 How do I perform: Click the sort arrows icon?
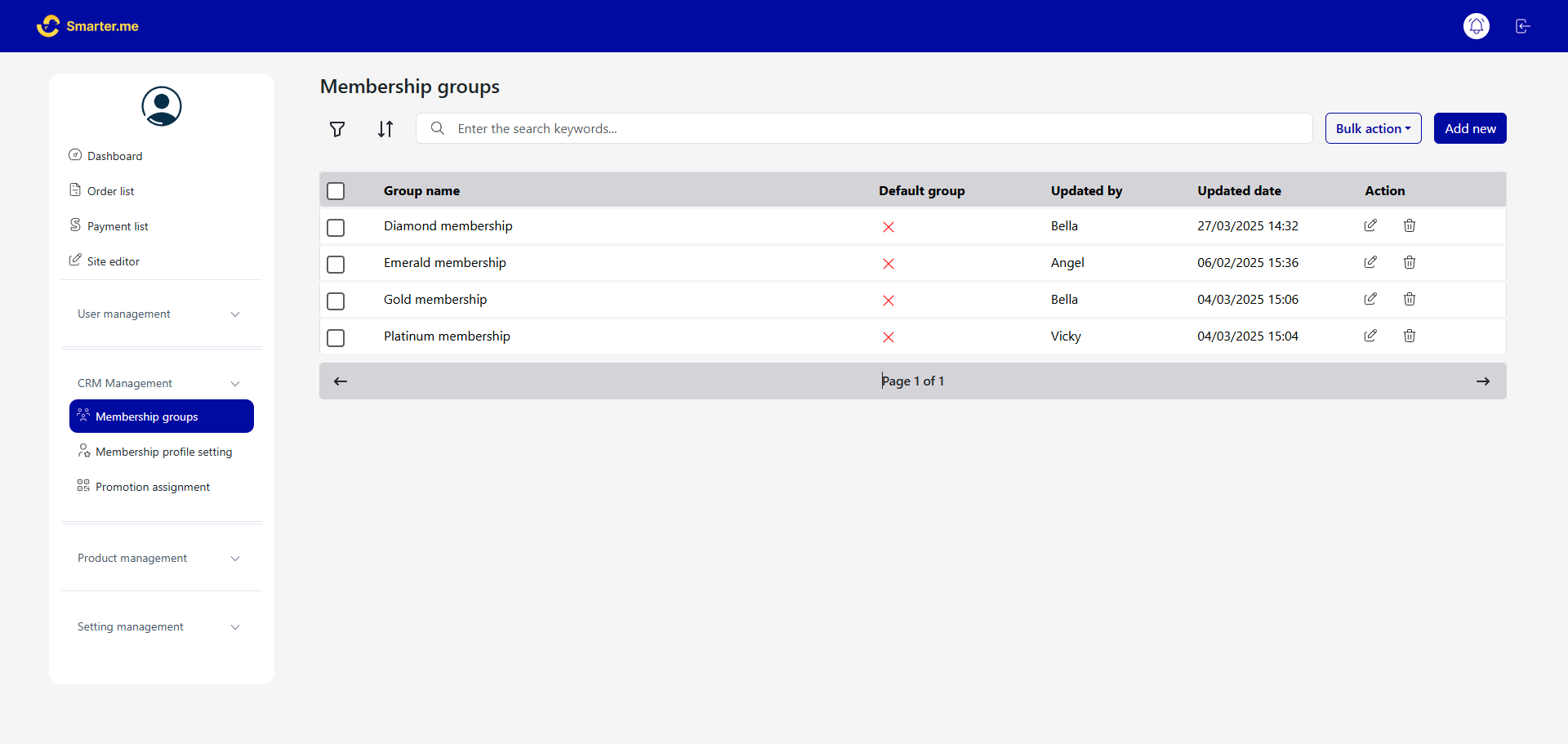(x=385, y=129)
